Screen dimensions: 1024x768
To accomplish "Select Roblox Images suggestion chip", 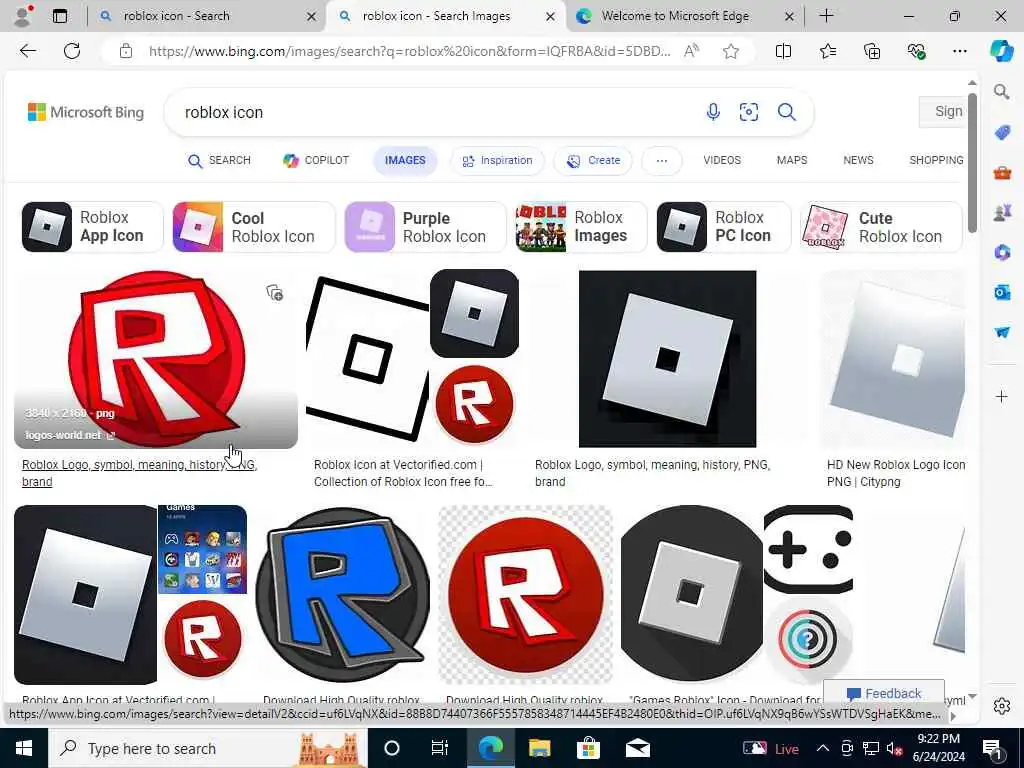I will click(581, 227).
